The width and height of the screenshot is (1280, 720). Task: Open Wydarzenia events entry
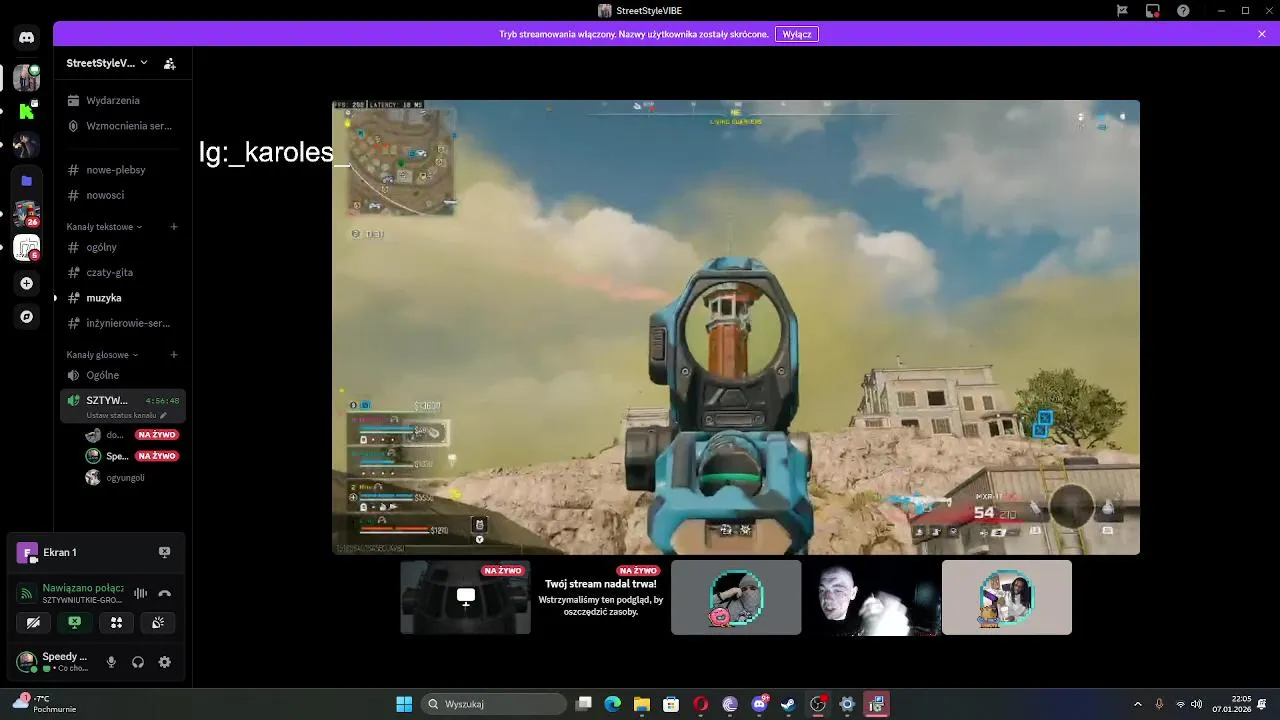coord(122,100)
